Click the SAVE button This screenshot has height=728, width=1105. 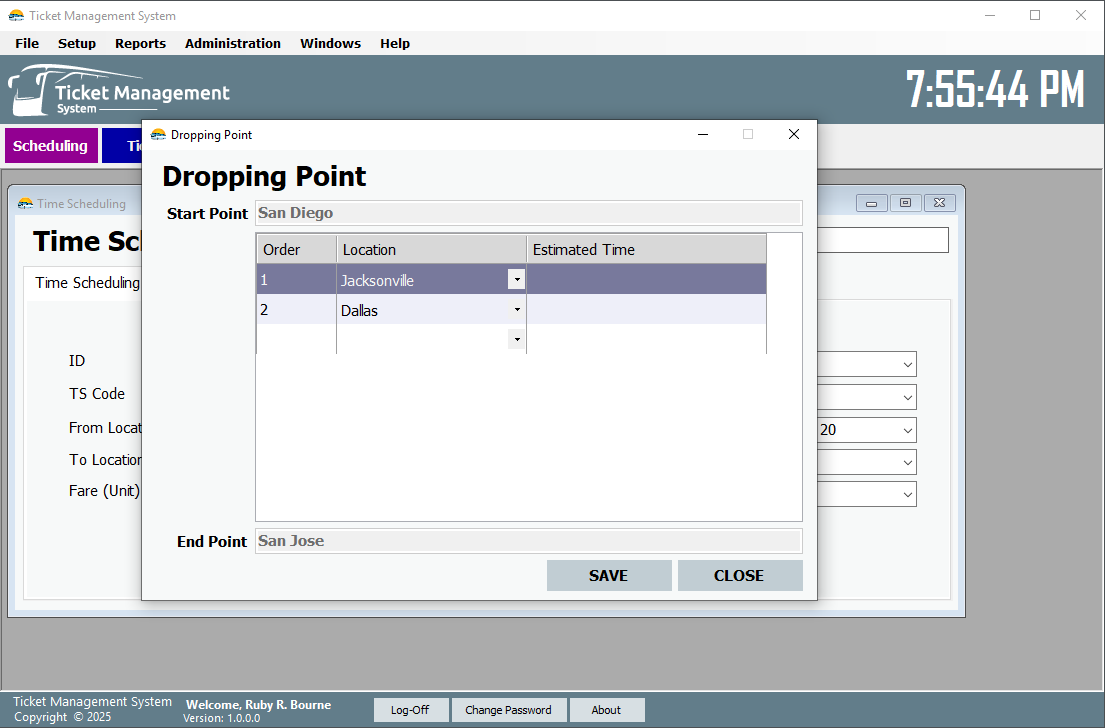(609, 575)
